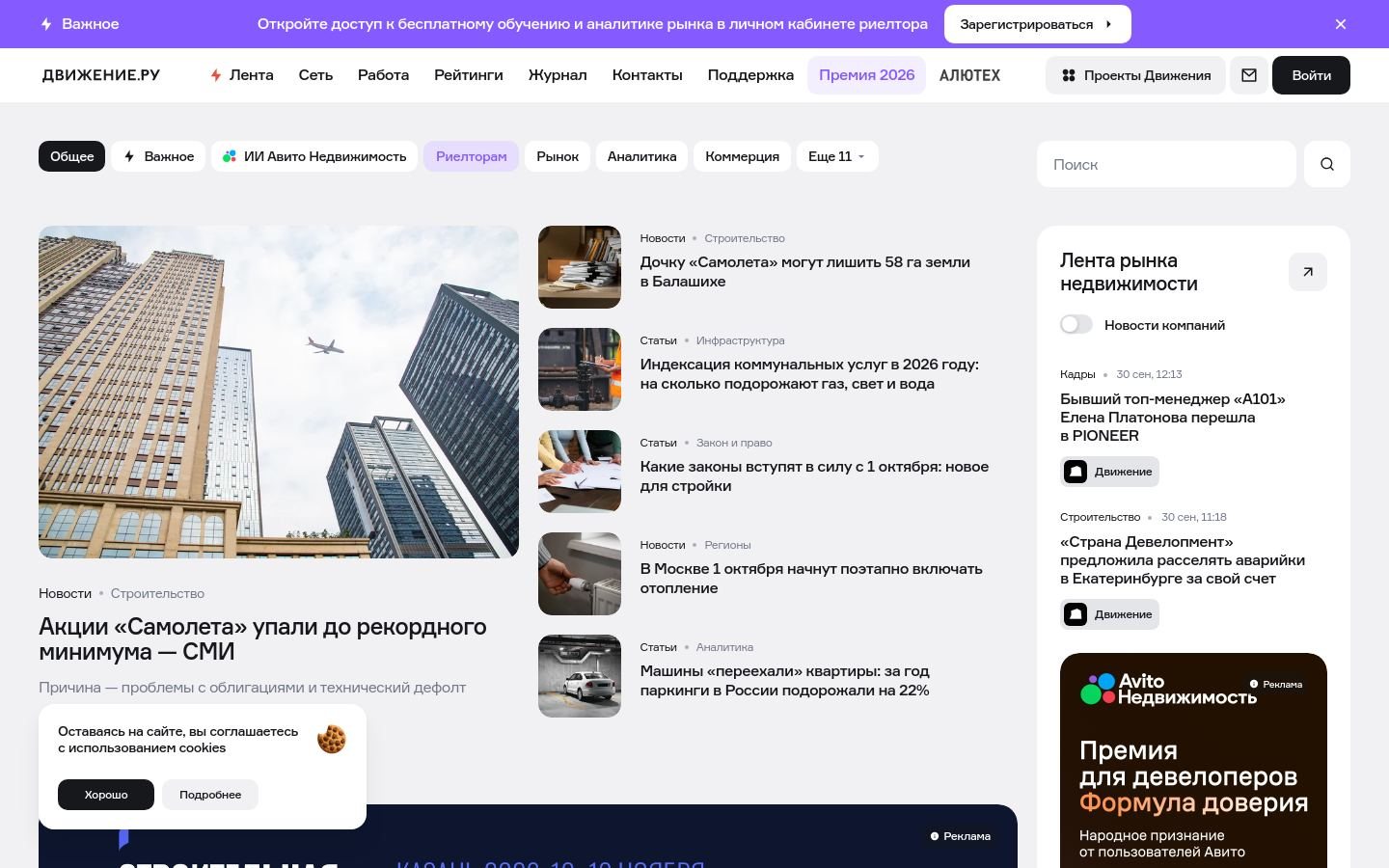Viewport: 1389px width, 868px height.
Task: Navigate to Контакты
Action: 647,75
